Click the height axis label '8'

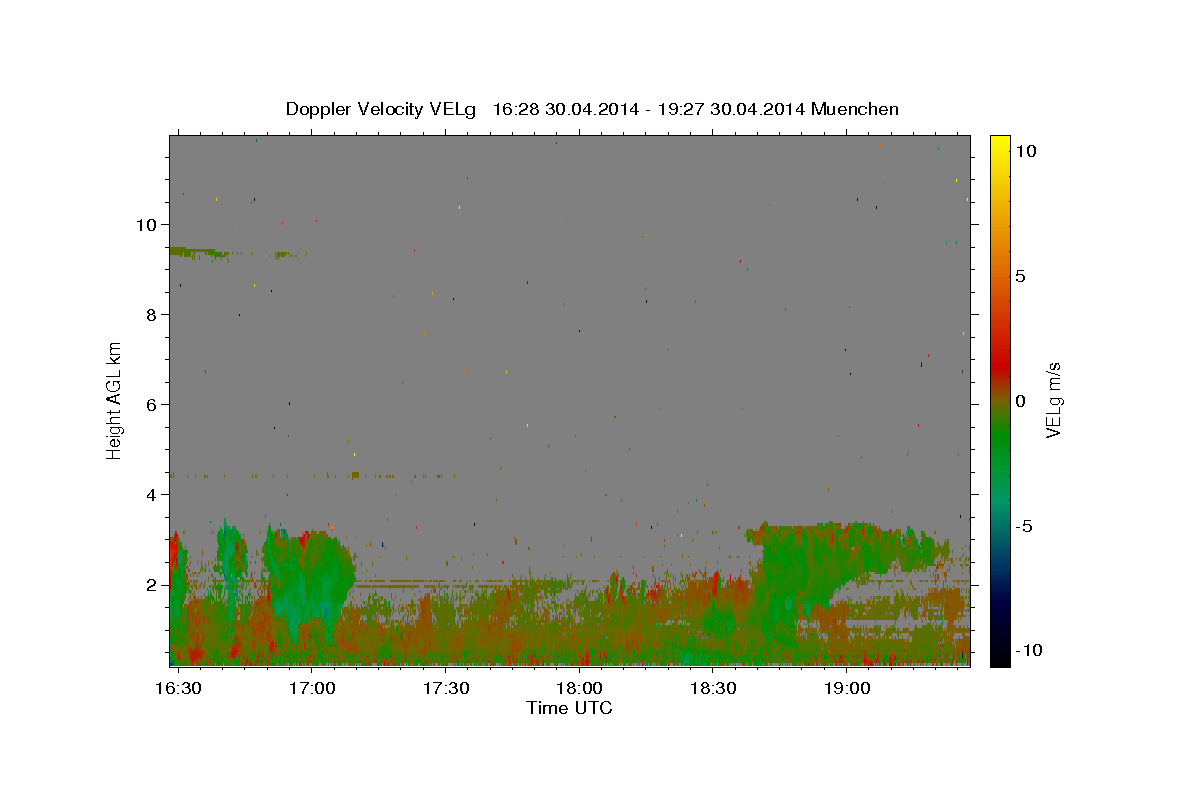point(151,315)
